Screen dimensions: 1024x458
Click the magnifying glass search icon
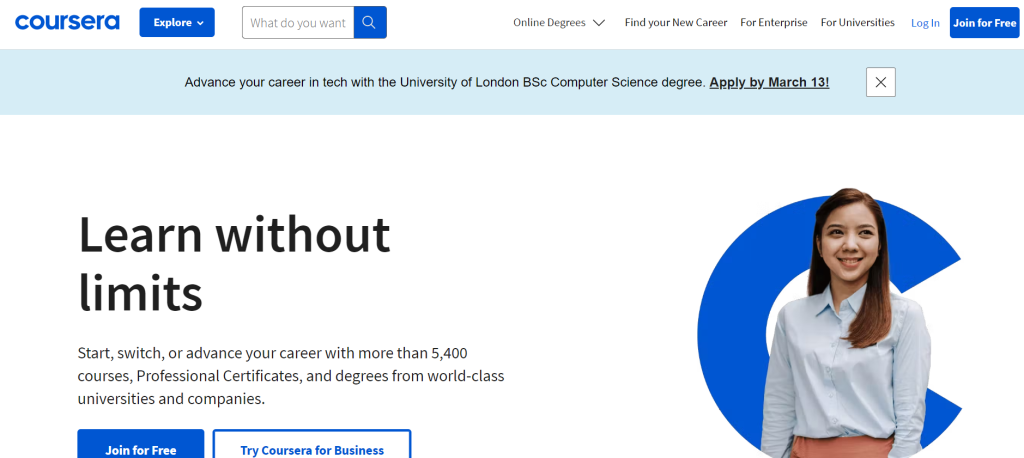(370, 22)
